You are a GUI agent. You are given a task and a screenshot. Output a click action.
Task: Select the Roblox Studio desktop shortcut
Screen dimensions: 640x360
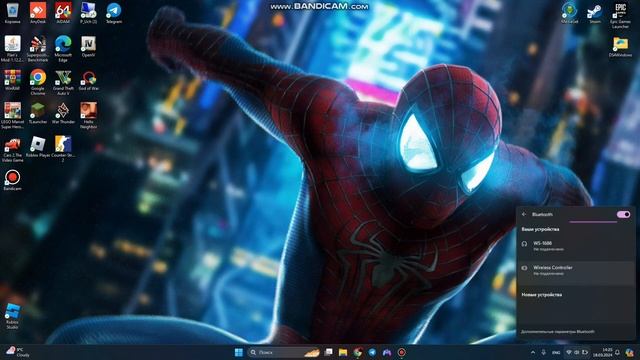coord(12,316)
